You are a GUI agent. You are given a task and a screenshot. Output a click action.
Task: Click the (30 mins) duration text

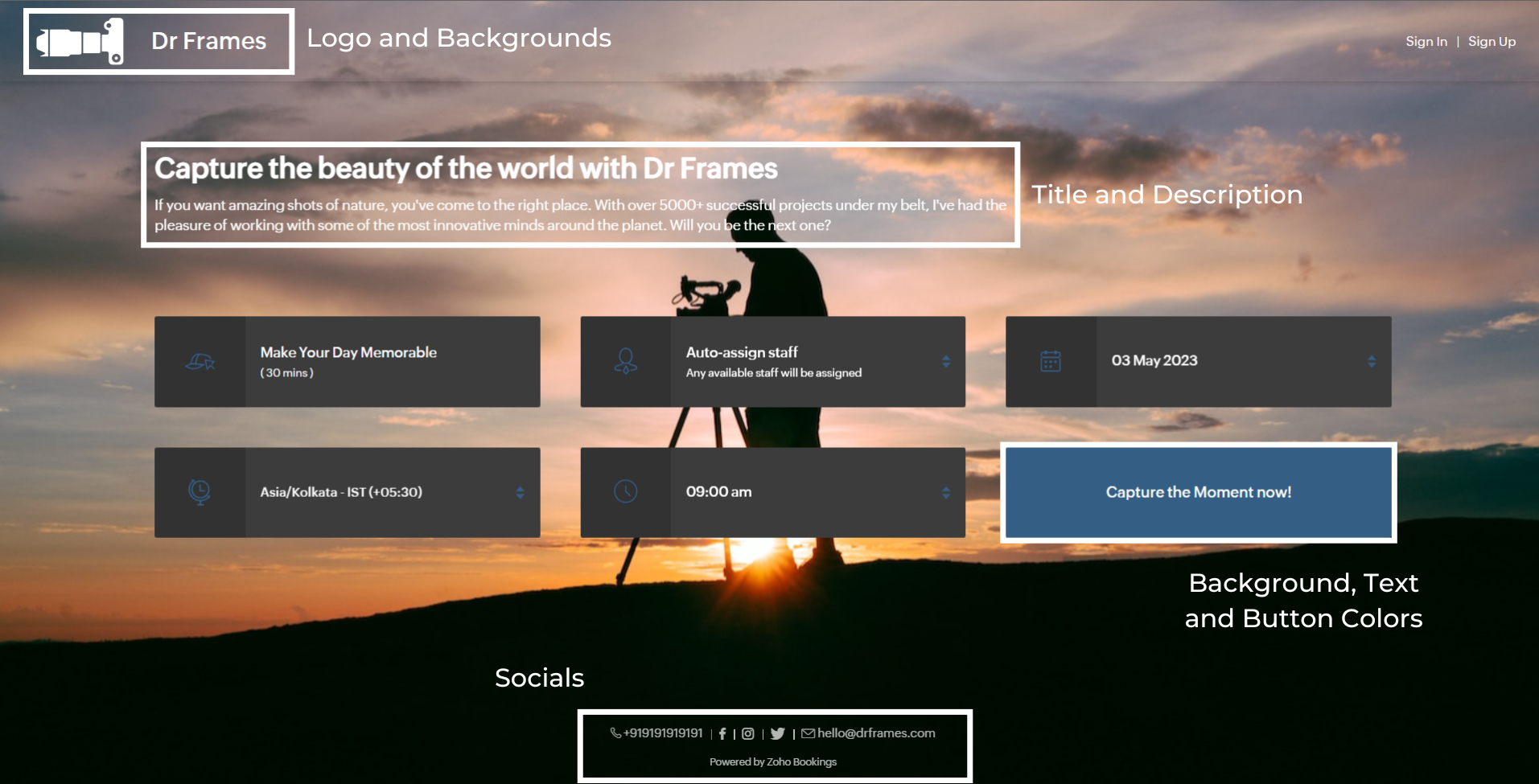(286, 372)
